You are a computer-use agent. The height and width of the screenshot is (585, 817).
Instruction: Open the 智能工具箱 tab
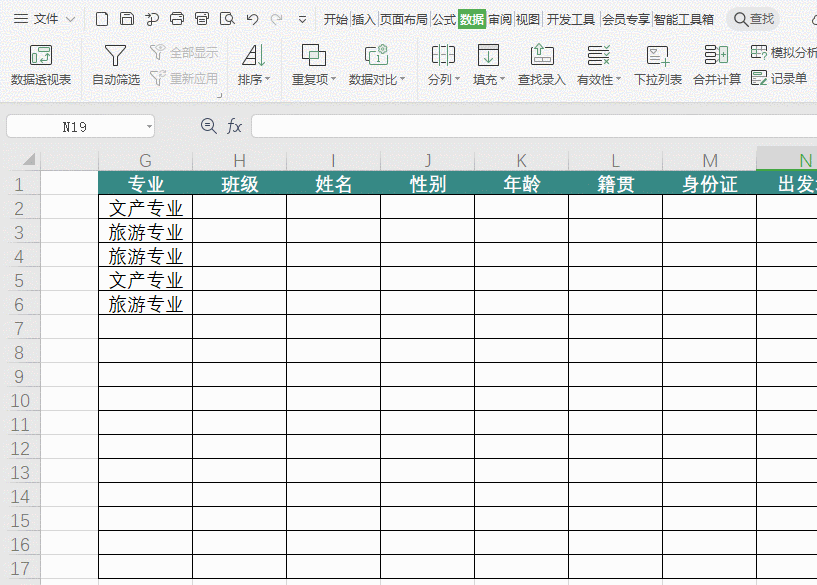point(684,19)
